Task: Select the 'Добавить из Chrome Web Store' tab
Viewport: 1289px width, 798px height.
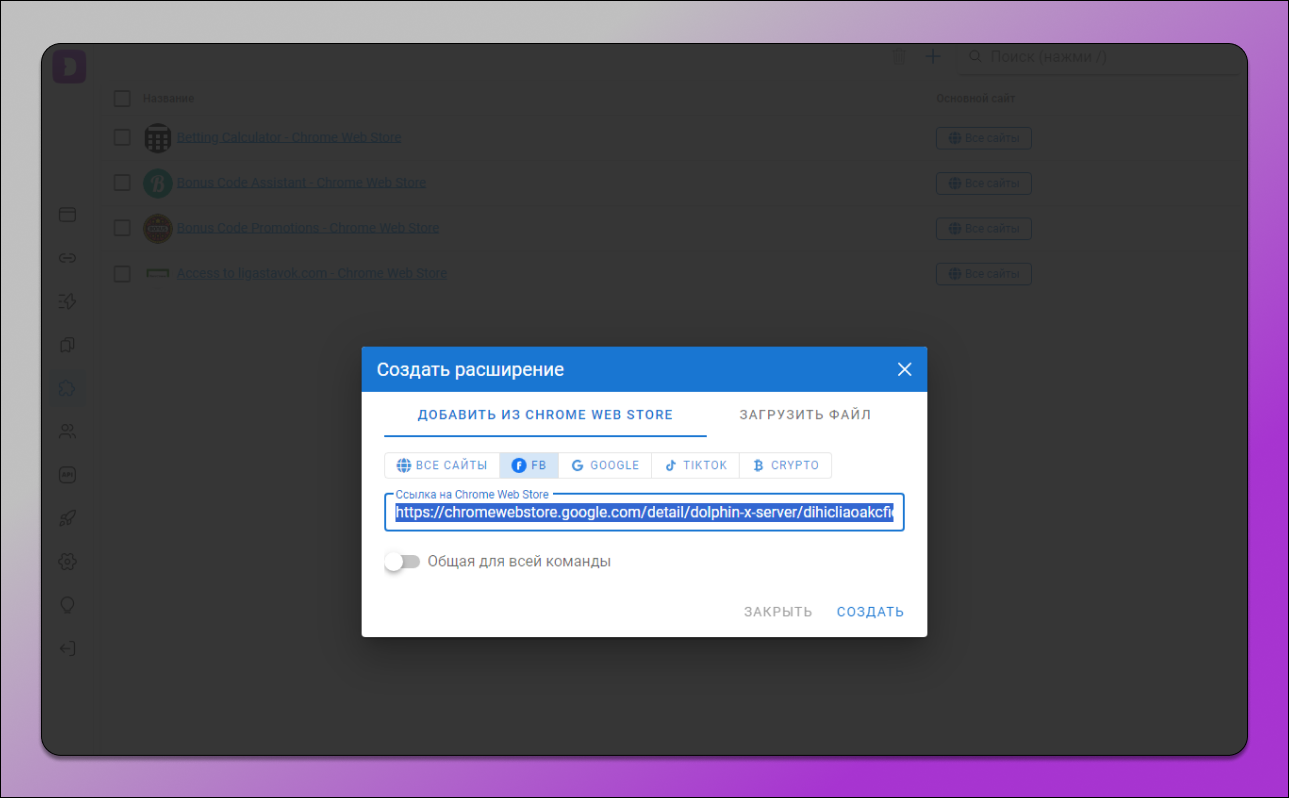Action: pyautogui.click(x=545, y=415)
